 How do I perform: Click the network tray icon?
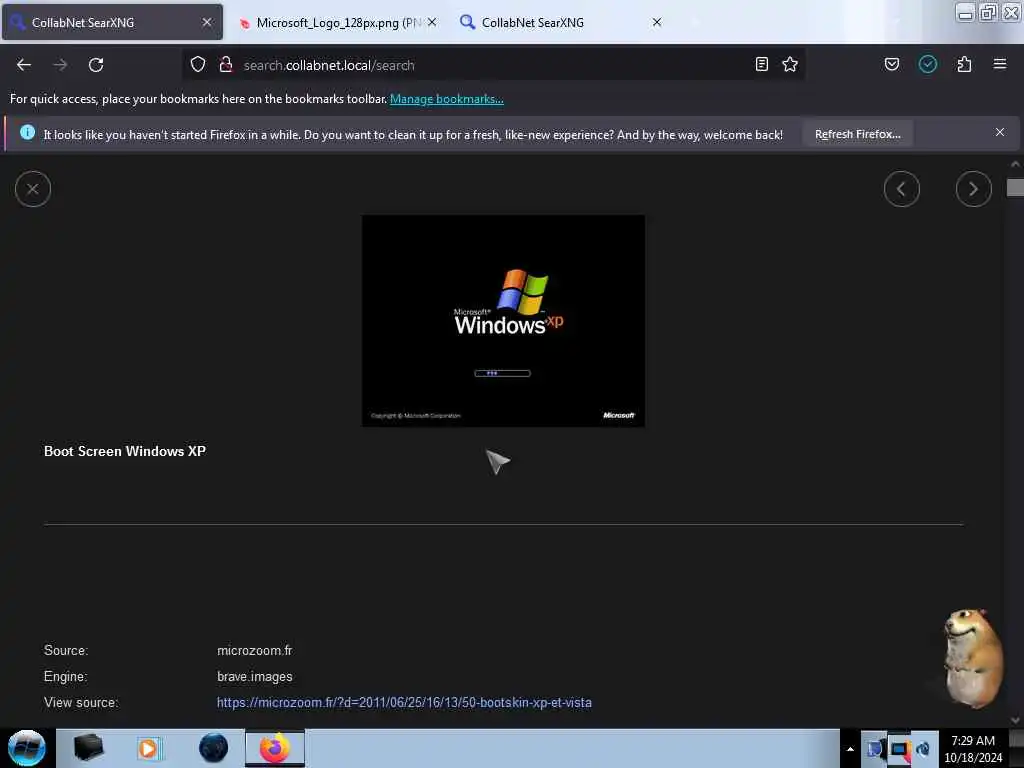[x=899, y=748]
